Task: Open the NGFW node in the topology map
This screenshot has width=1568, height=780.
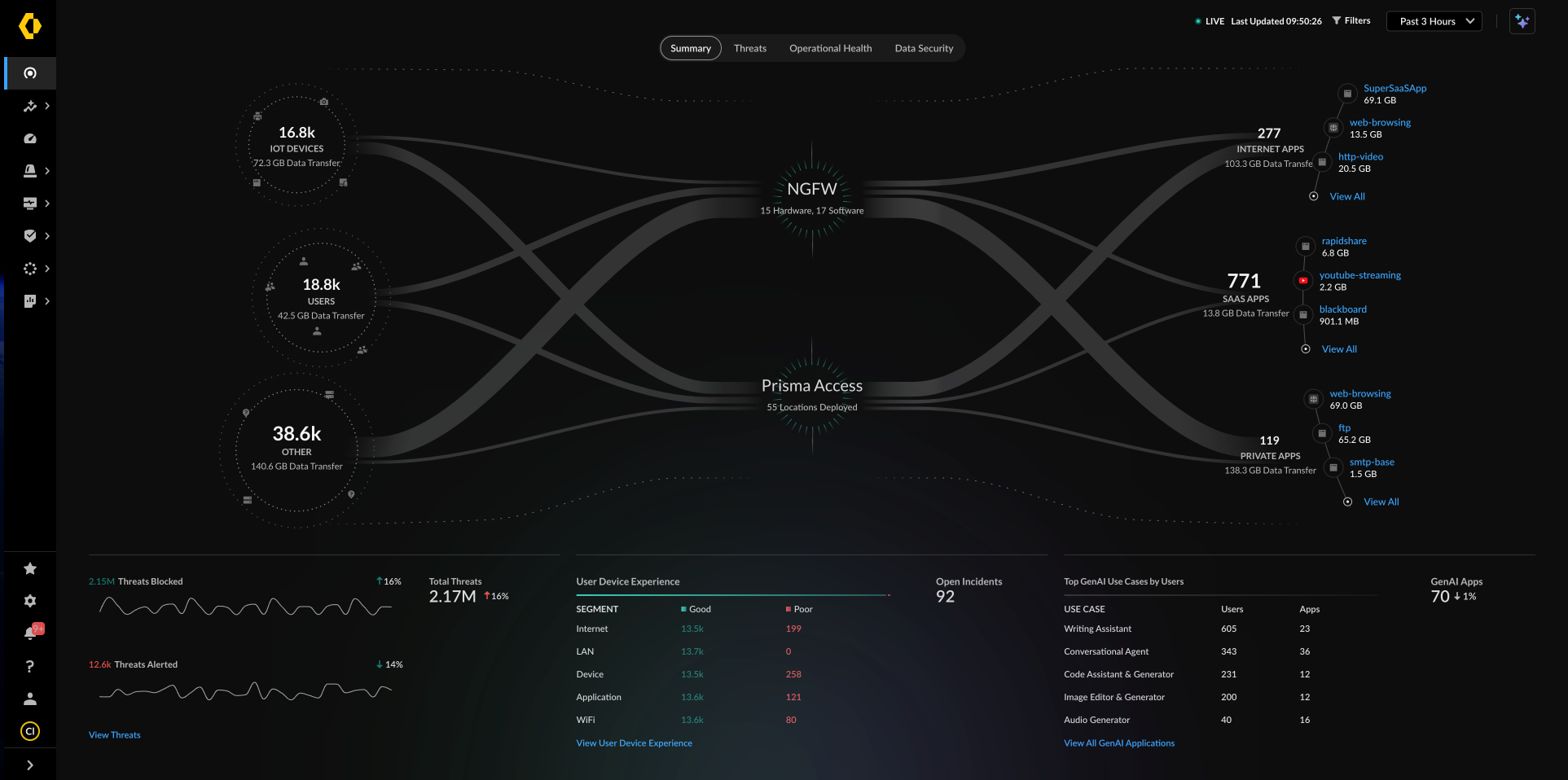Action: (x=812, y=189)
